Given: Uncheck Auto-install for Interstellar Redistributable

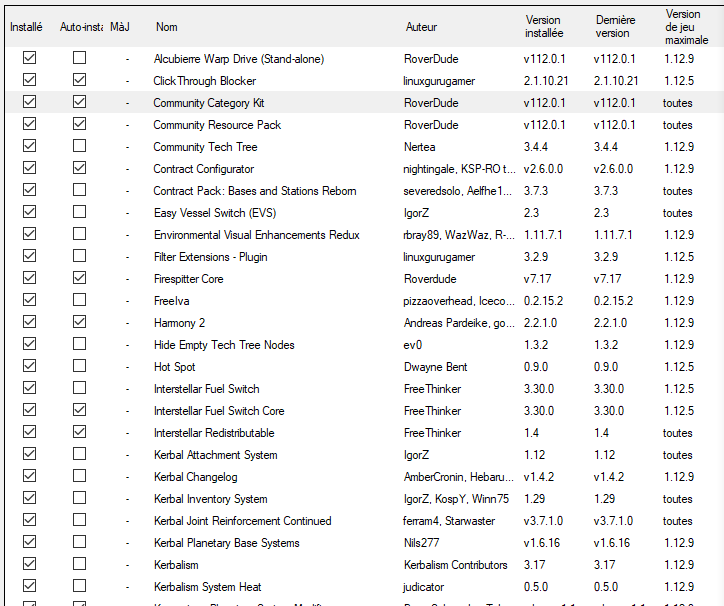Looking at the screenshot, I should (79, 432).
